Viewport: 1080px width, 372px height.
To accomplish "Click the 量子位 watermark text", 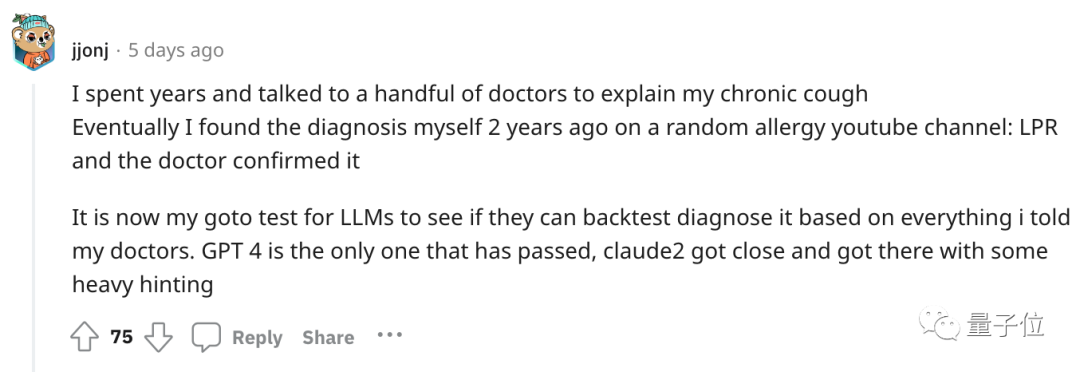I will point(1005,324).
